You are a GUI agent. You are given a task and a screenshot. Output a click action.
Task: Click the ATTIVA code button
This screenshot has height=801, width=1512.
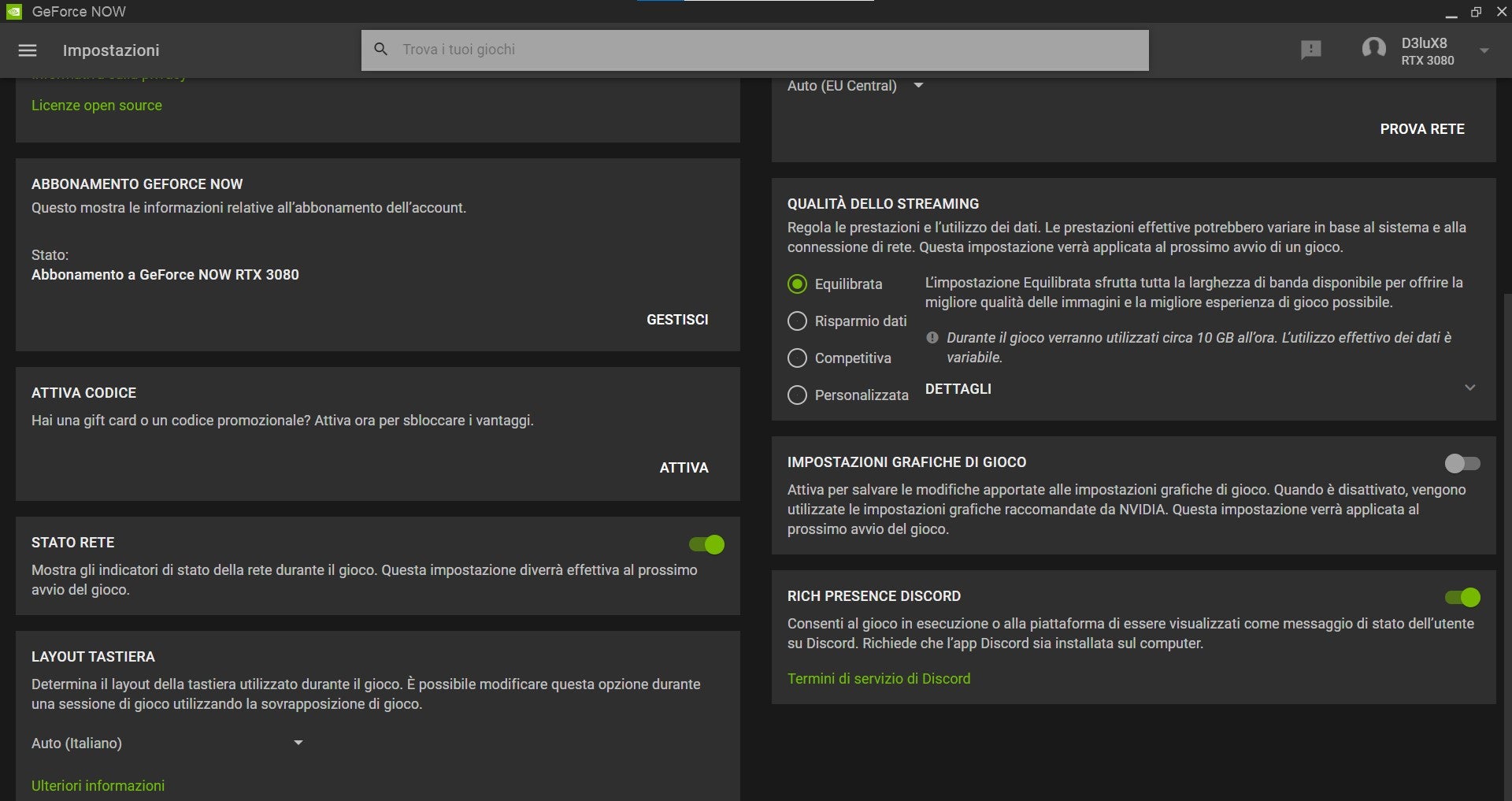point(684,468)
